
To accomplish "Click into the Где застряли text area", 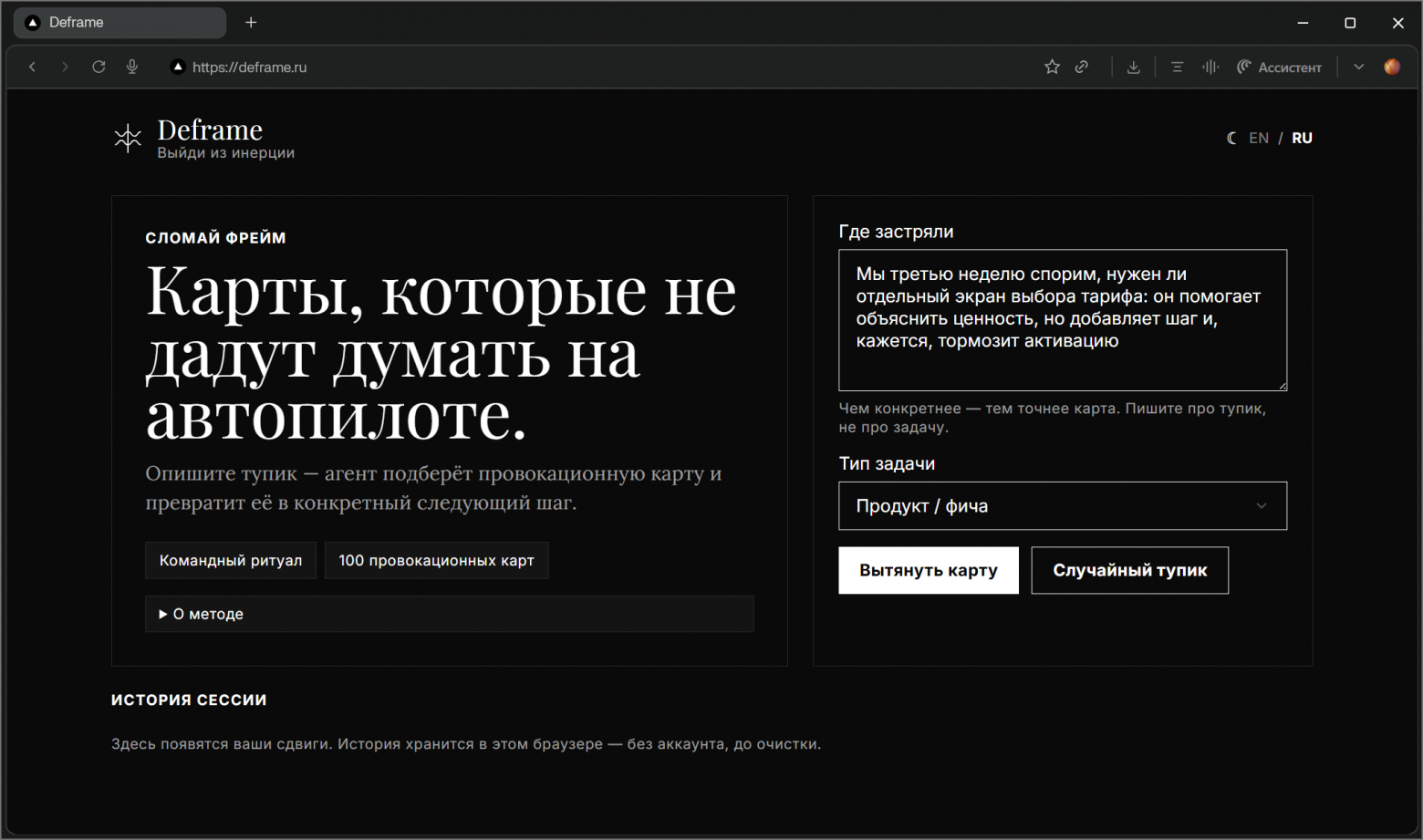I will click(1063, 320).
